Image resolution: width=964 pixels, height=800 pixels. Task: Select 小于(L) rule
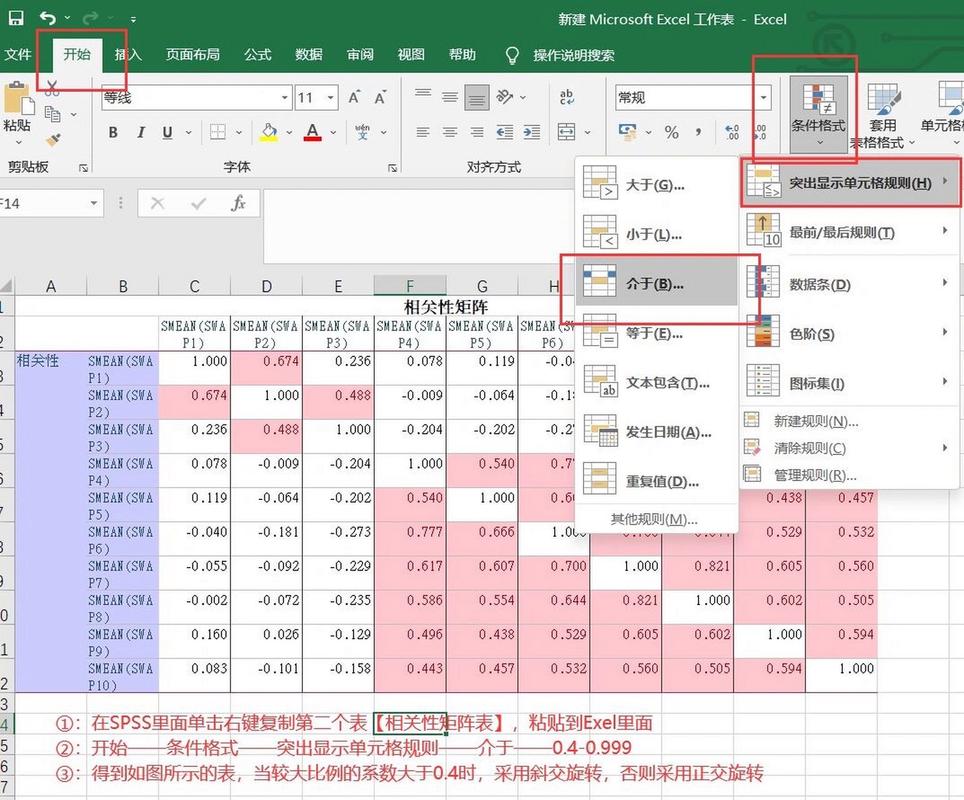[656, 234]
